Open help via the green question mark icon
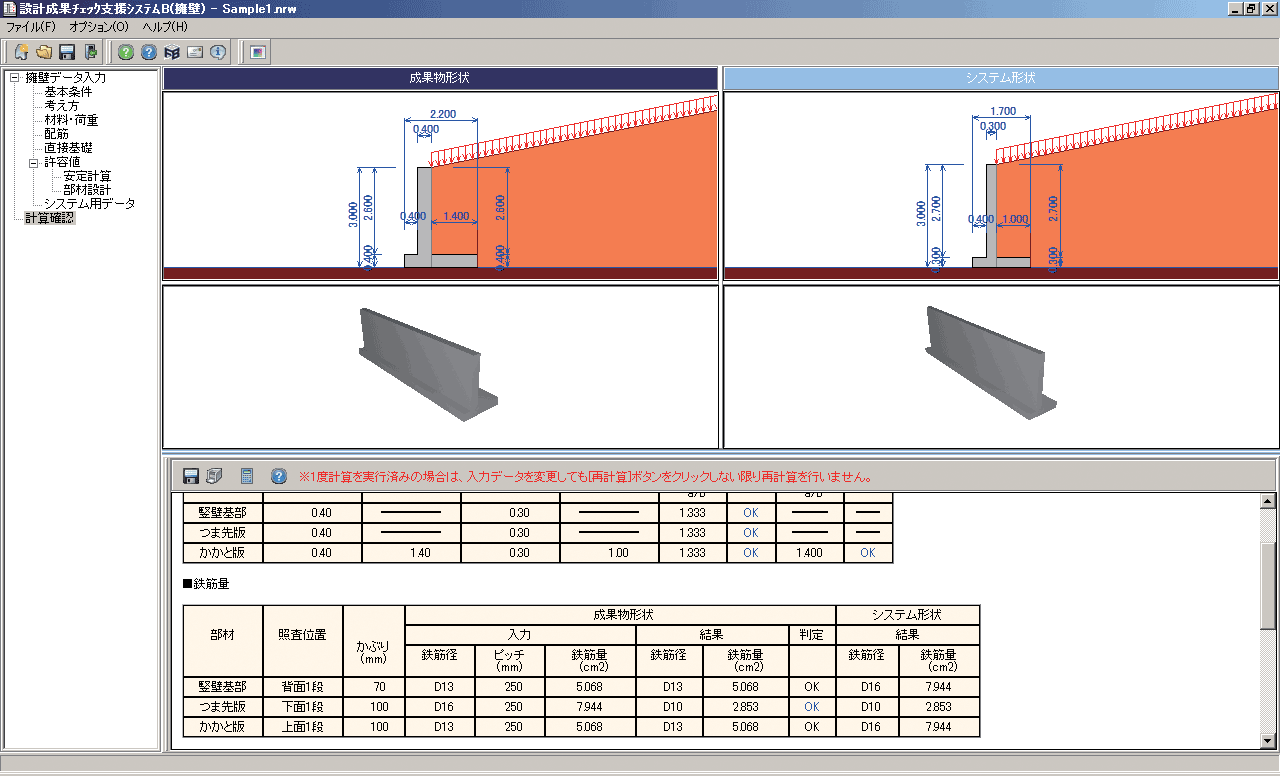The height and width of the screenshot is (776, 1280). pyautogui.click(x=126, y=53)
